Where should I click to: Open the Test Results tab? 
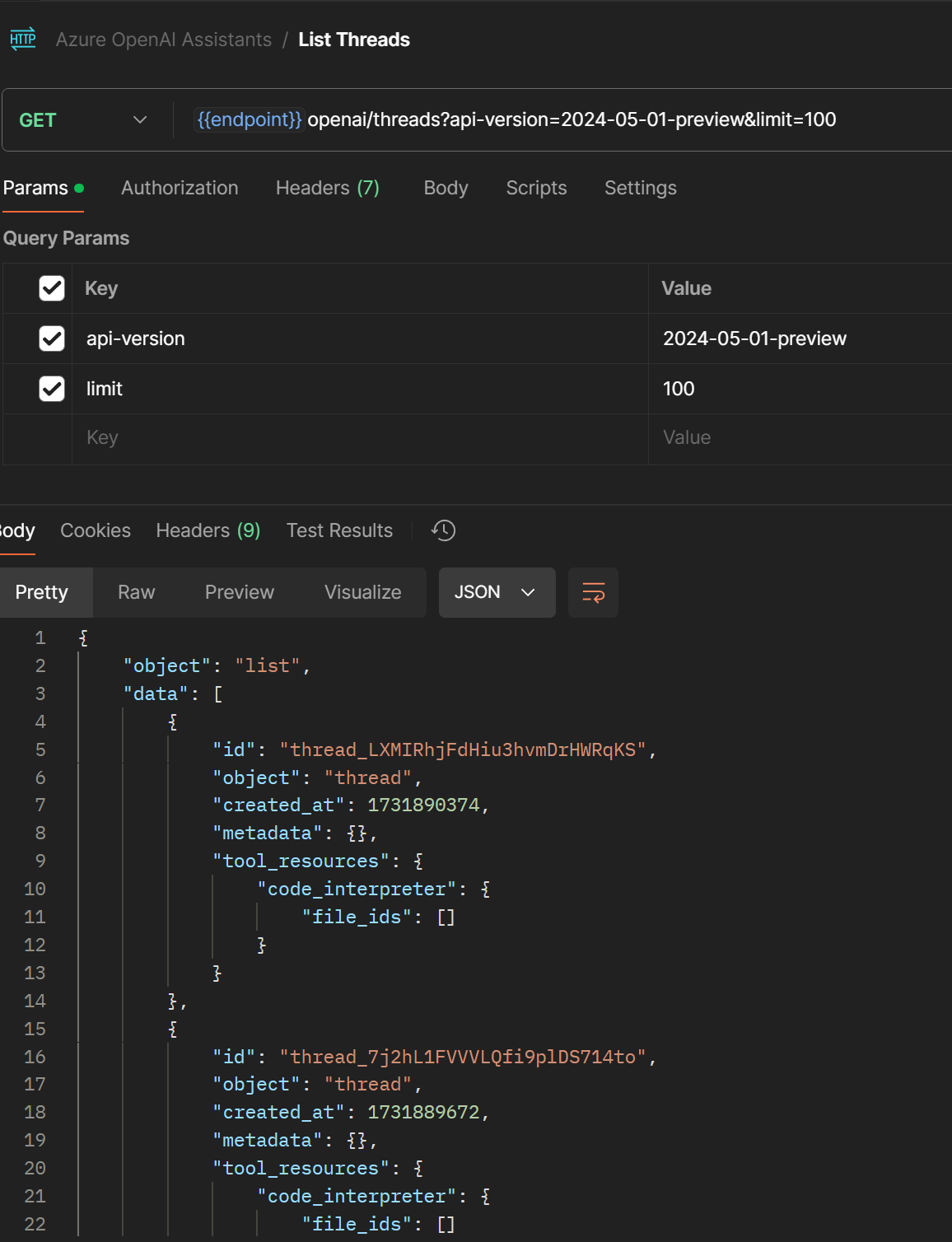(339, 530)
